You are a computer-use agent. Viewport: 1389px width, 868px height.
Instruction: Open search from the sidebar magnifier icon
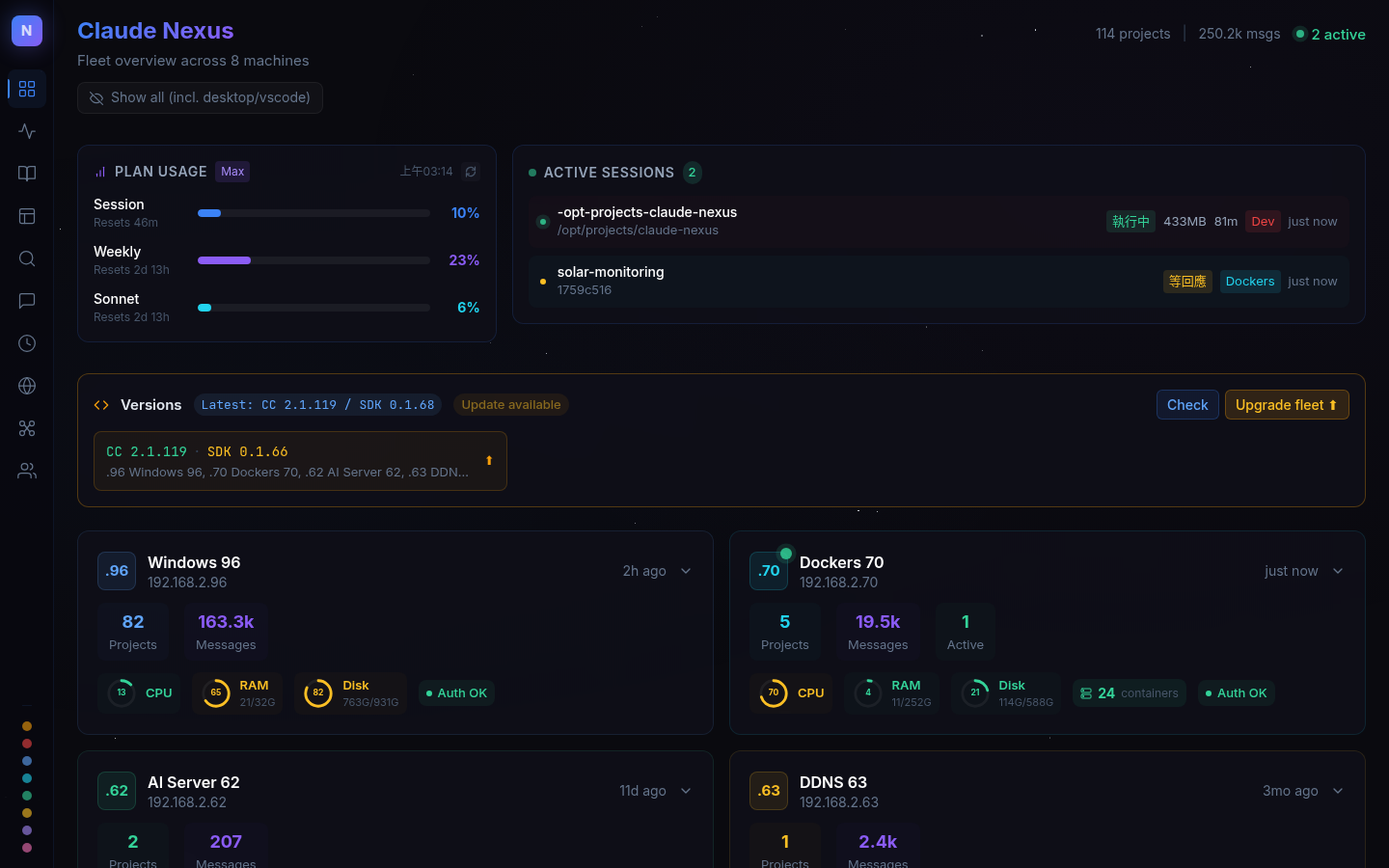coord(27,258)
